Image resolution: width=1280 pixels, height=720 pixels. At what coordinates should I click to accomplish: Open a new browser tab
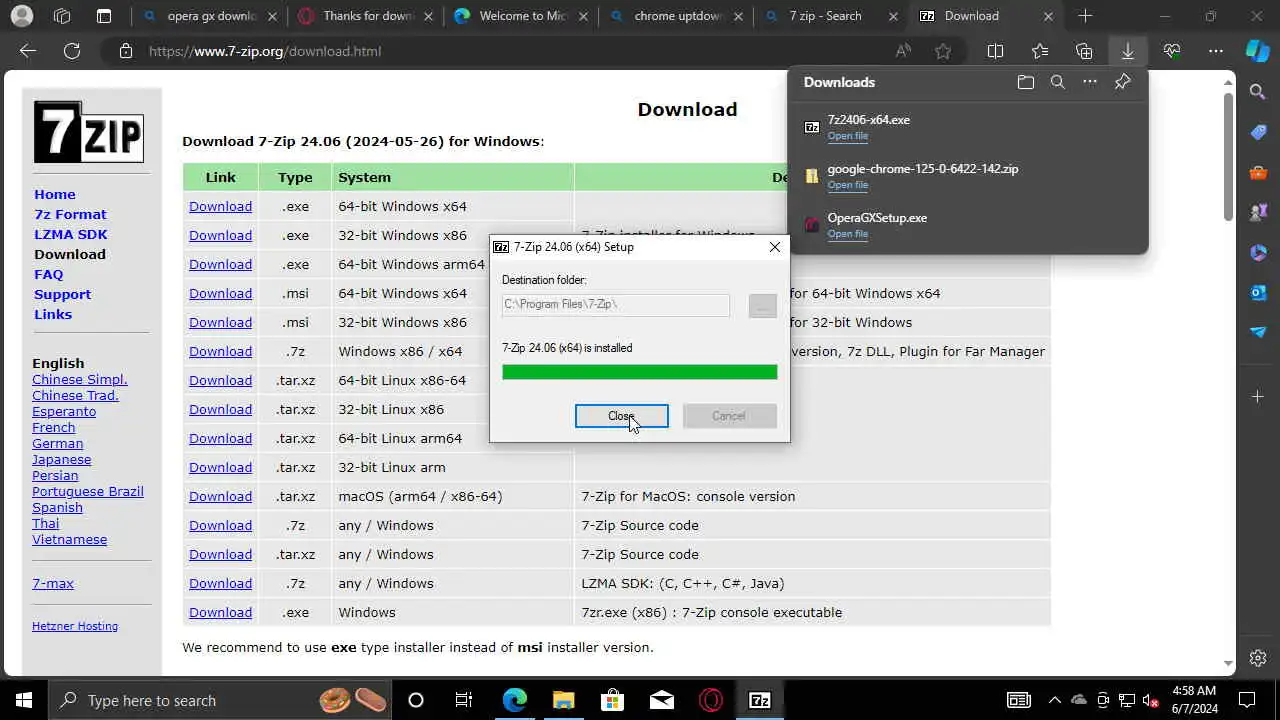point(1085,16)
